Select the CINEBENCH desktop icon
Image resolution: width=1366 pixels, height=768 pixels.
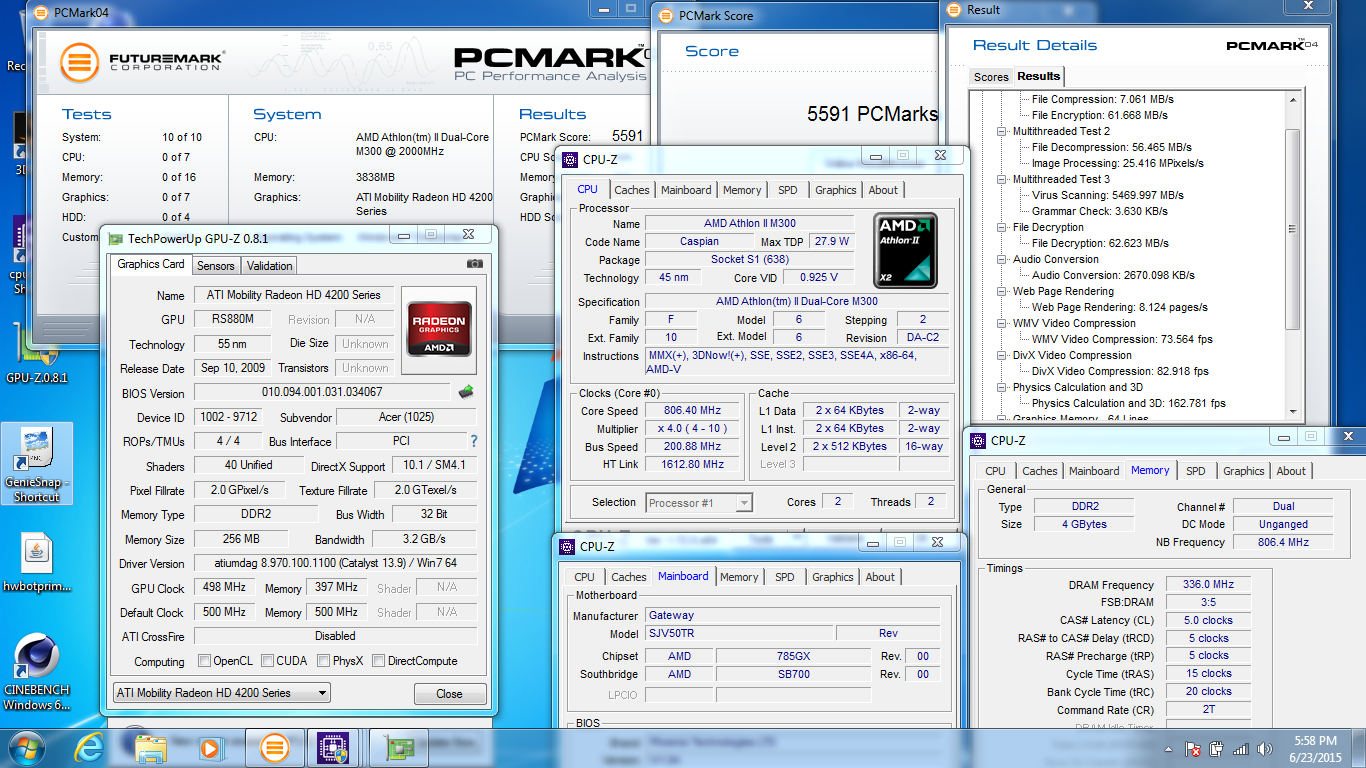[36, 672]
